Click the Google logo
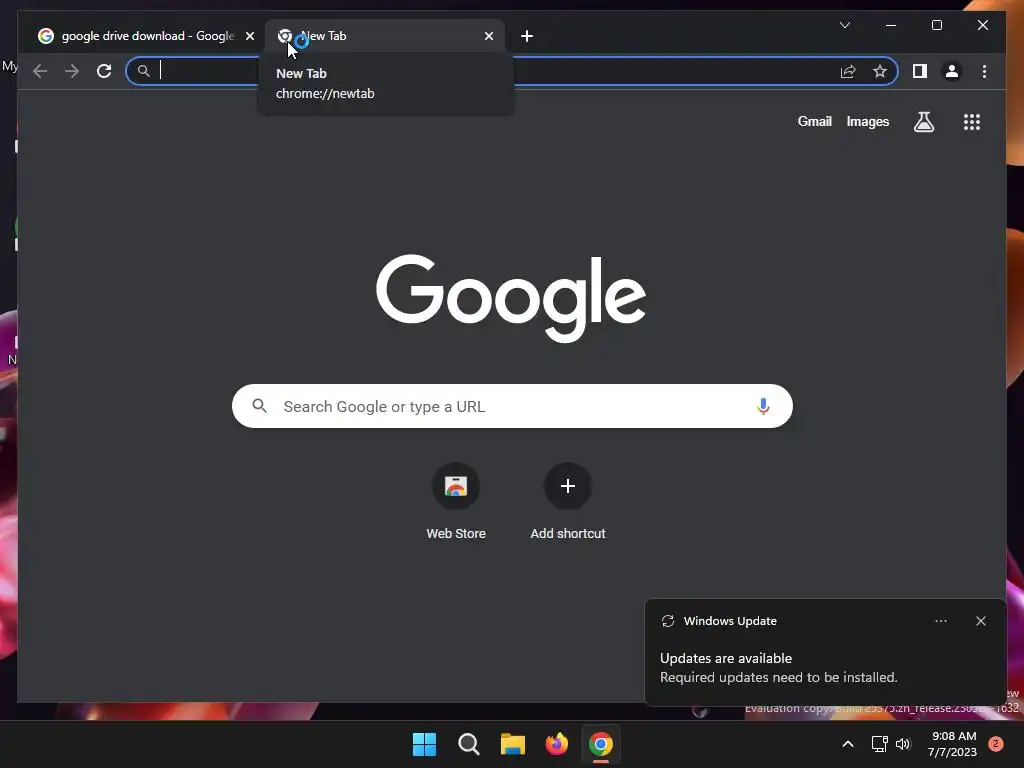The image size is (1024, 768). pyautogui.click(x=511, y=298)
